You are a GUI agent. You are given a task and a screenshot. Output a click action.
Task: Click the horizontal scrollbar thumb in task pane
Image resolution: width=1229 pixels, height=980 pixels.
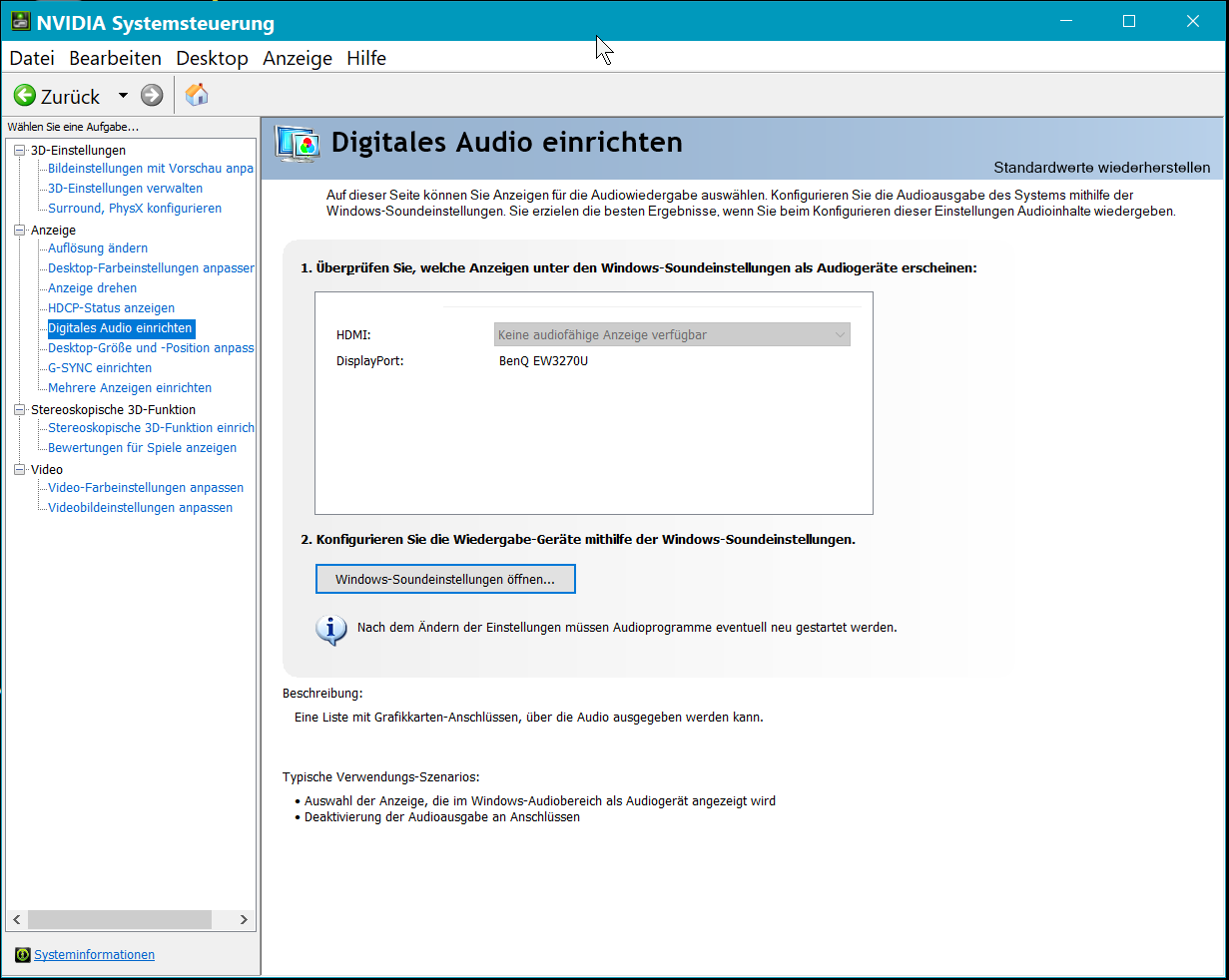click(x=119, y=919)
